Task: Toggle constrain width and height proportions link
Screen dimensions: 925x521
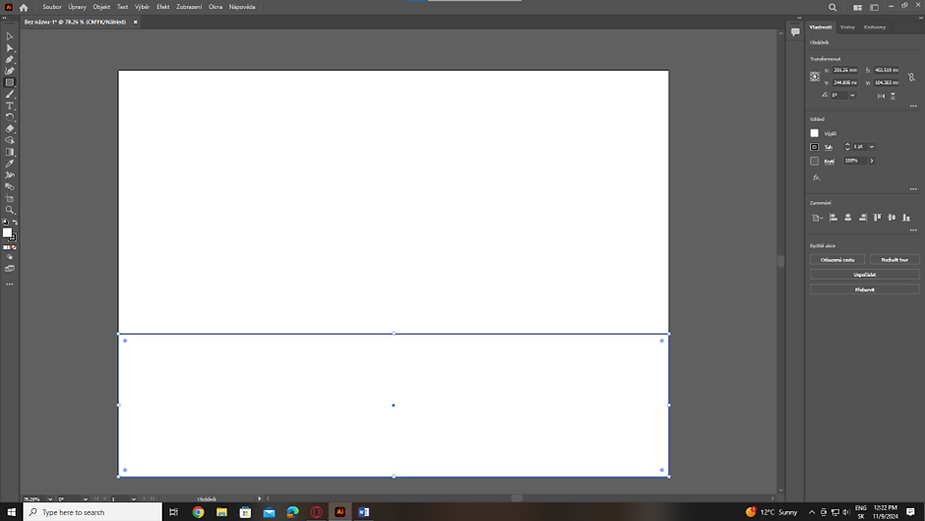Action: point(910,76)
